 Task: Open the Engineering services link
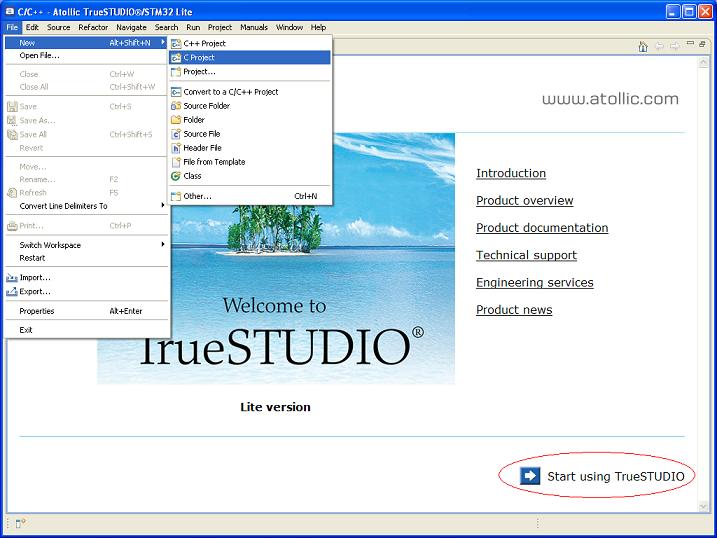point(535,283)
